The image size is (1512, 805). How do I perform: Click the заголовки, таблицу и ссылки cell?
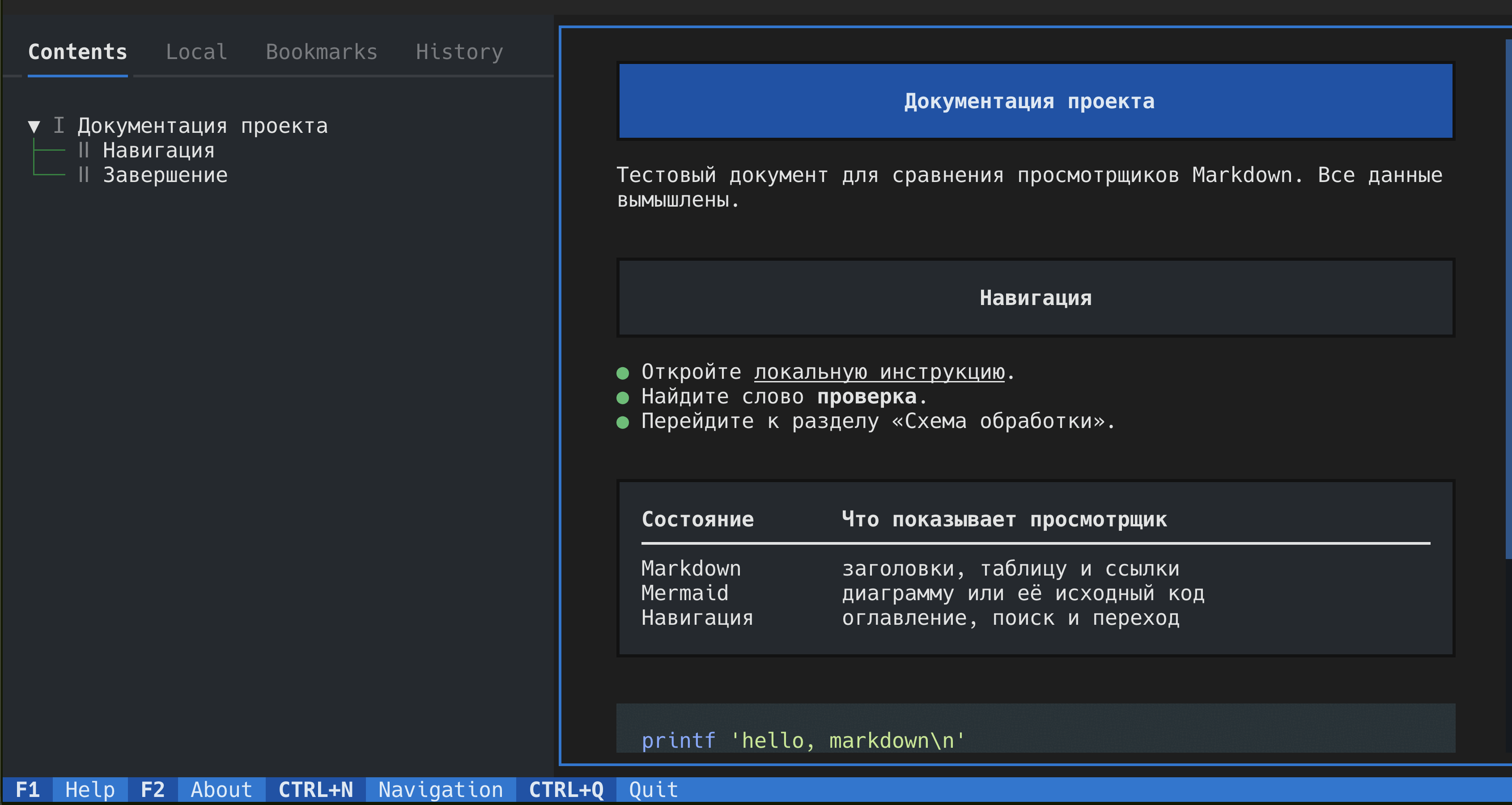(1010, 568)
